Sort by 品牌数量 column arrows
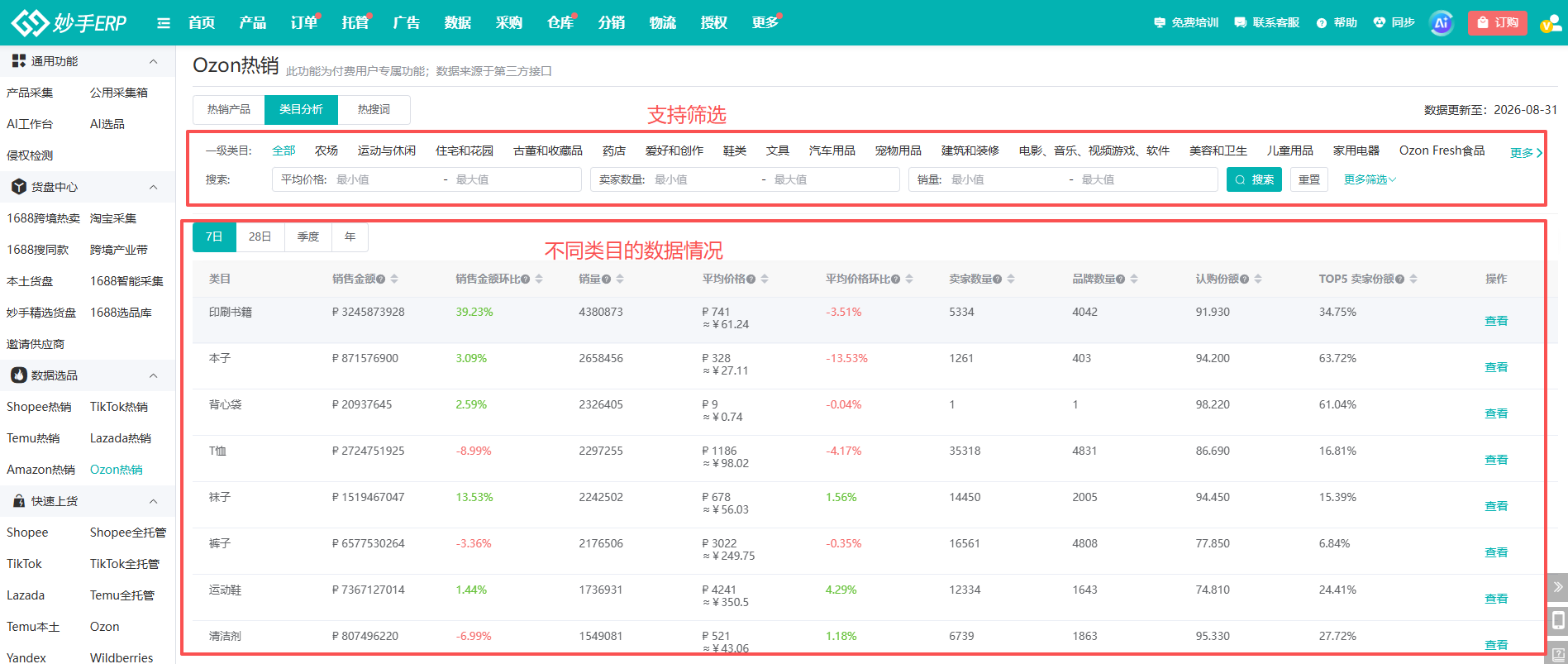 click(x=1134, y=279)
